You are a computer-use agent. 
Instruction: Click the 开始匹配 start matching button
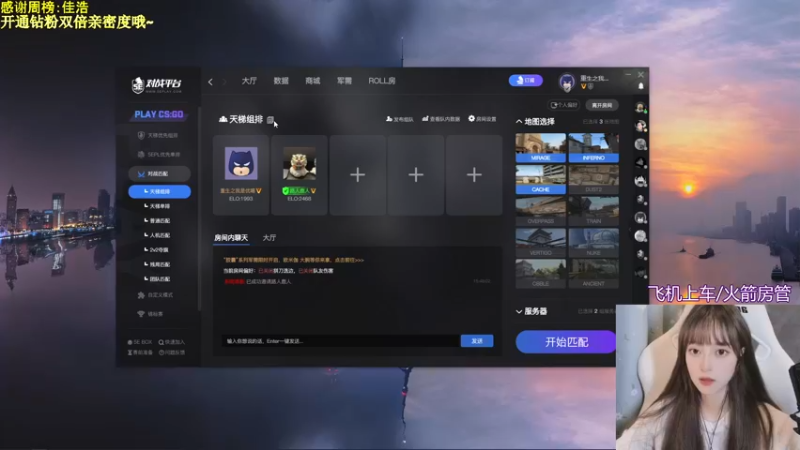click(566, 342)
